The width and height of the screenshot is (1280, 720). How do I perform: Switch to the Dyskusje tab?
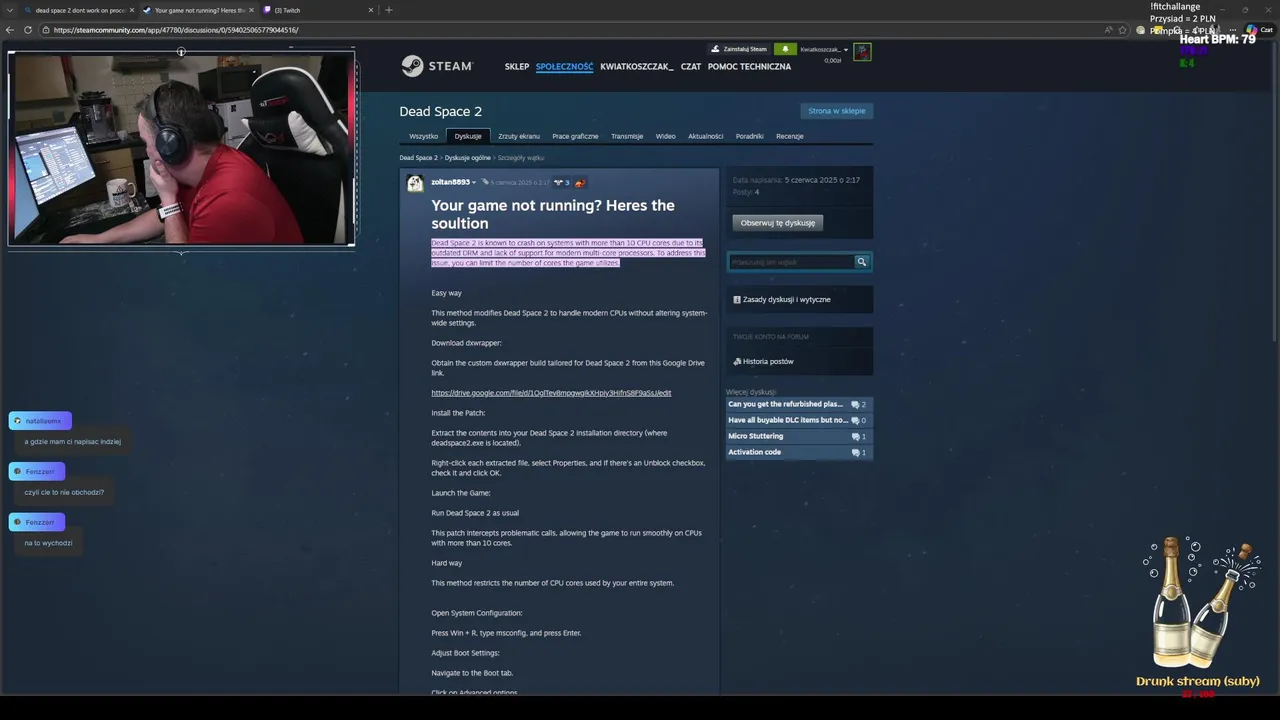[x=468, y=136]
